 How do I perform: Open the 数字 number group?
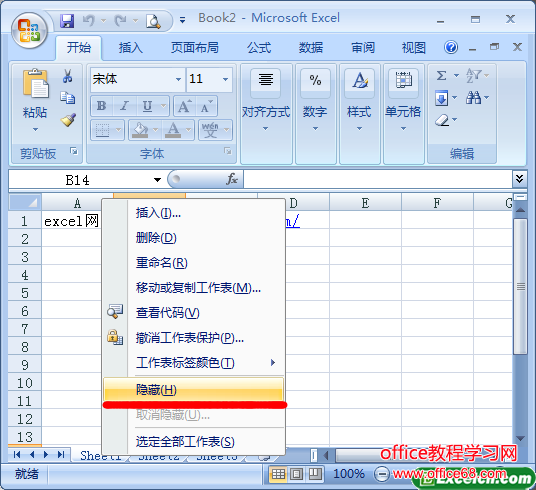(x=315, y=113)
